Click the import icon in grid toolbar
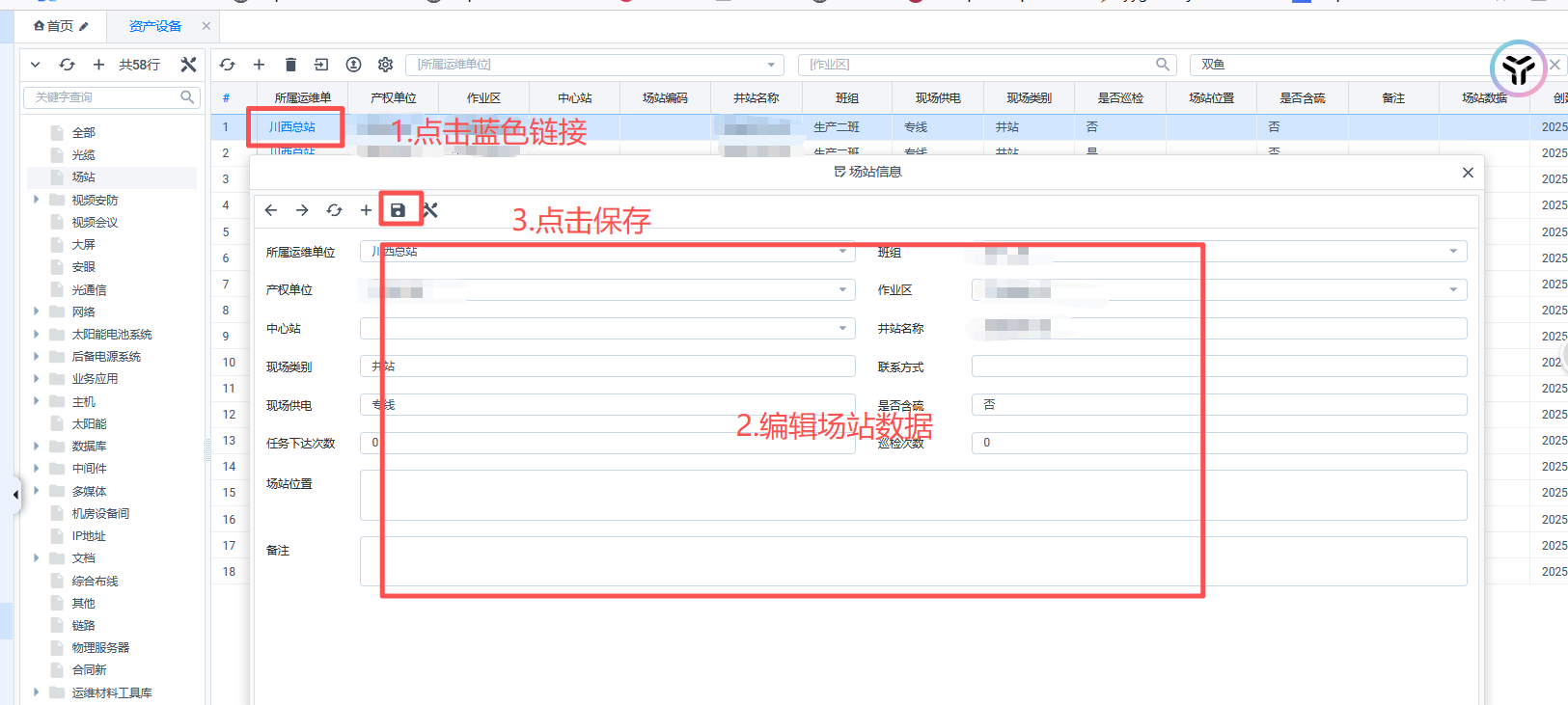The image size is (1568, 705). pos(321,65)
